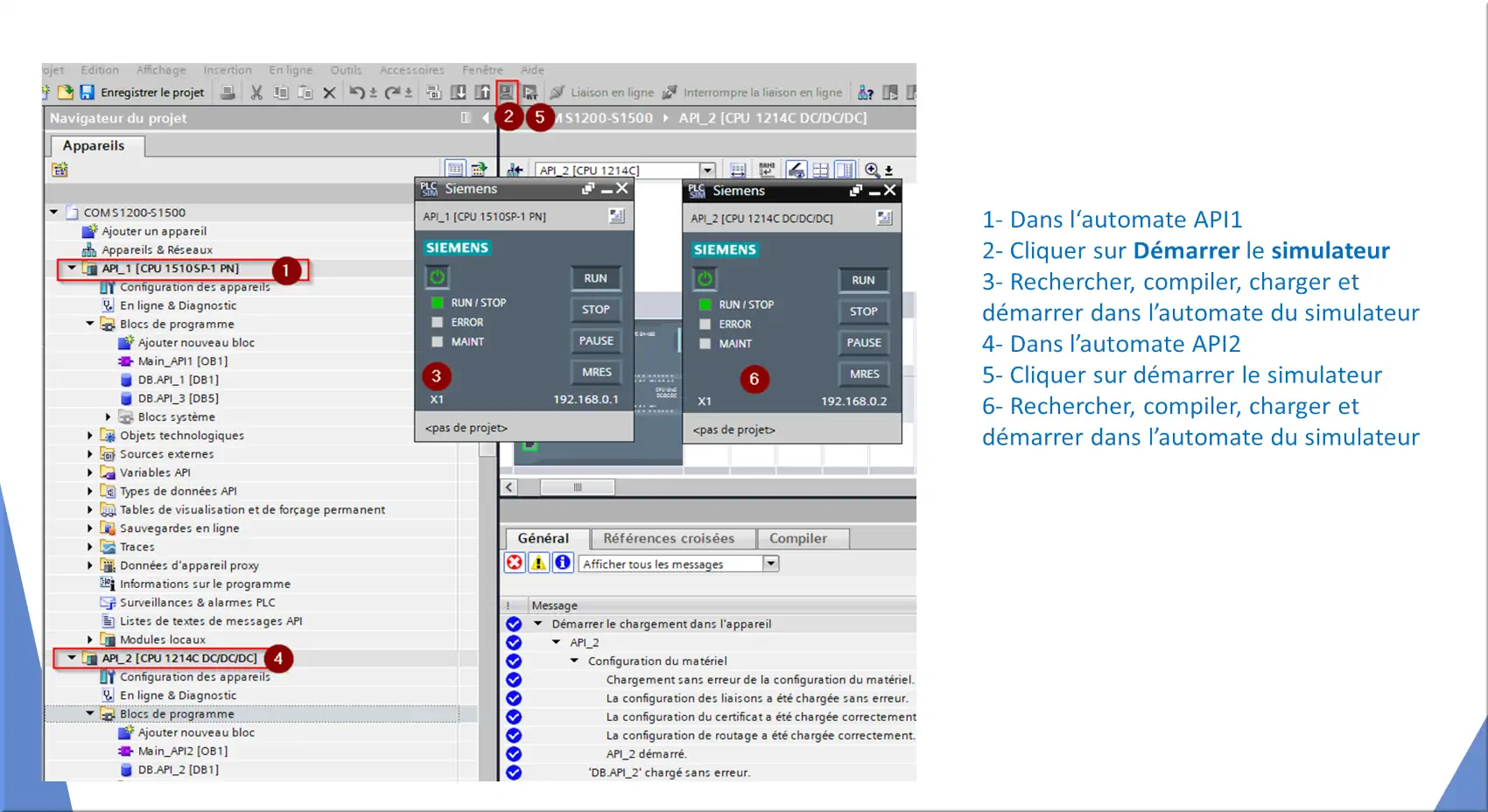The width and height of the screenshot is (1488, 812).
Task: Click the zoom magnifier in device view toolbar
Action: point(873,170)
